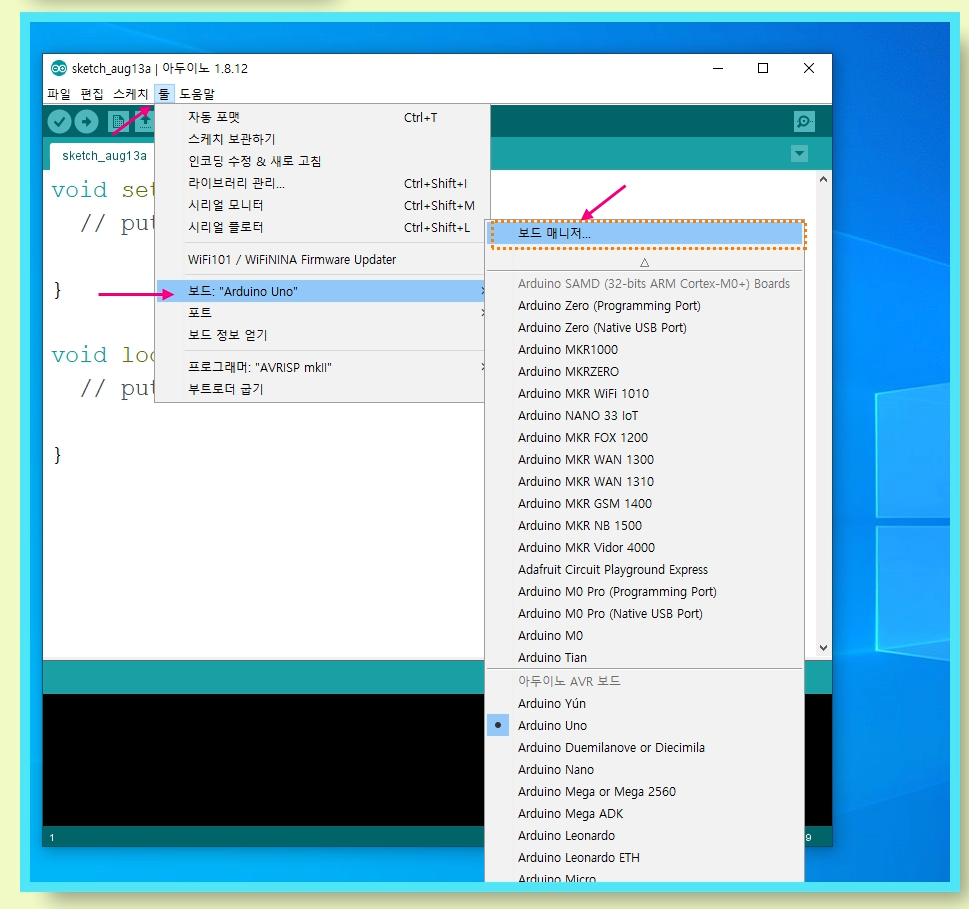Viewport: 969px width, 909px height.
Task: Select Arduino Tian board
Action: click(x=645, y=657)
